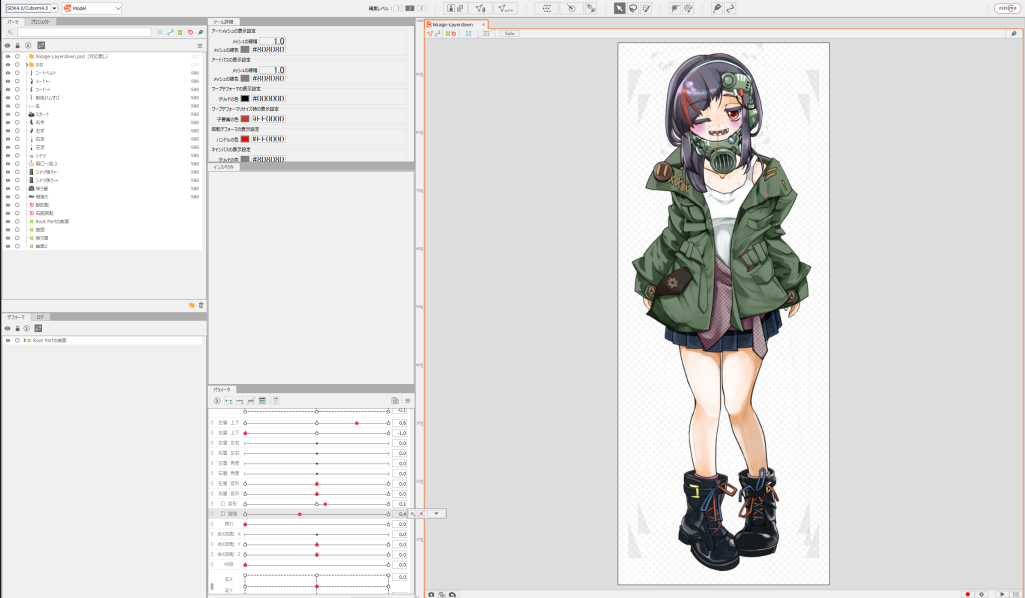Click the Parts panel search input field

84,32
